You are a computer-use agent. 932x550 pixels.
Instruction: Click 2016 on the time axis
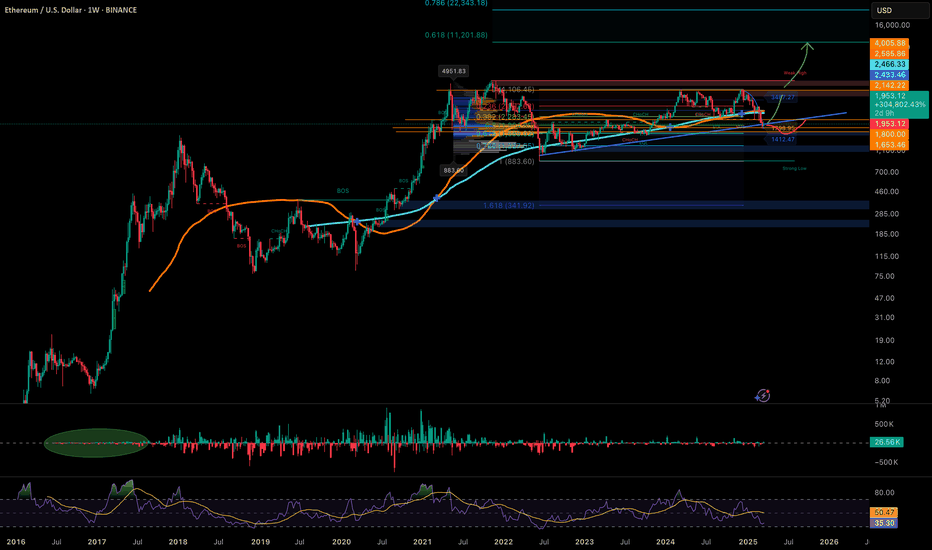pos(16,542)
